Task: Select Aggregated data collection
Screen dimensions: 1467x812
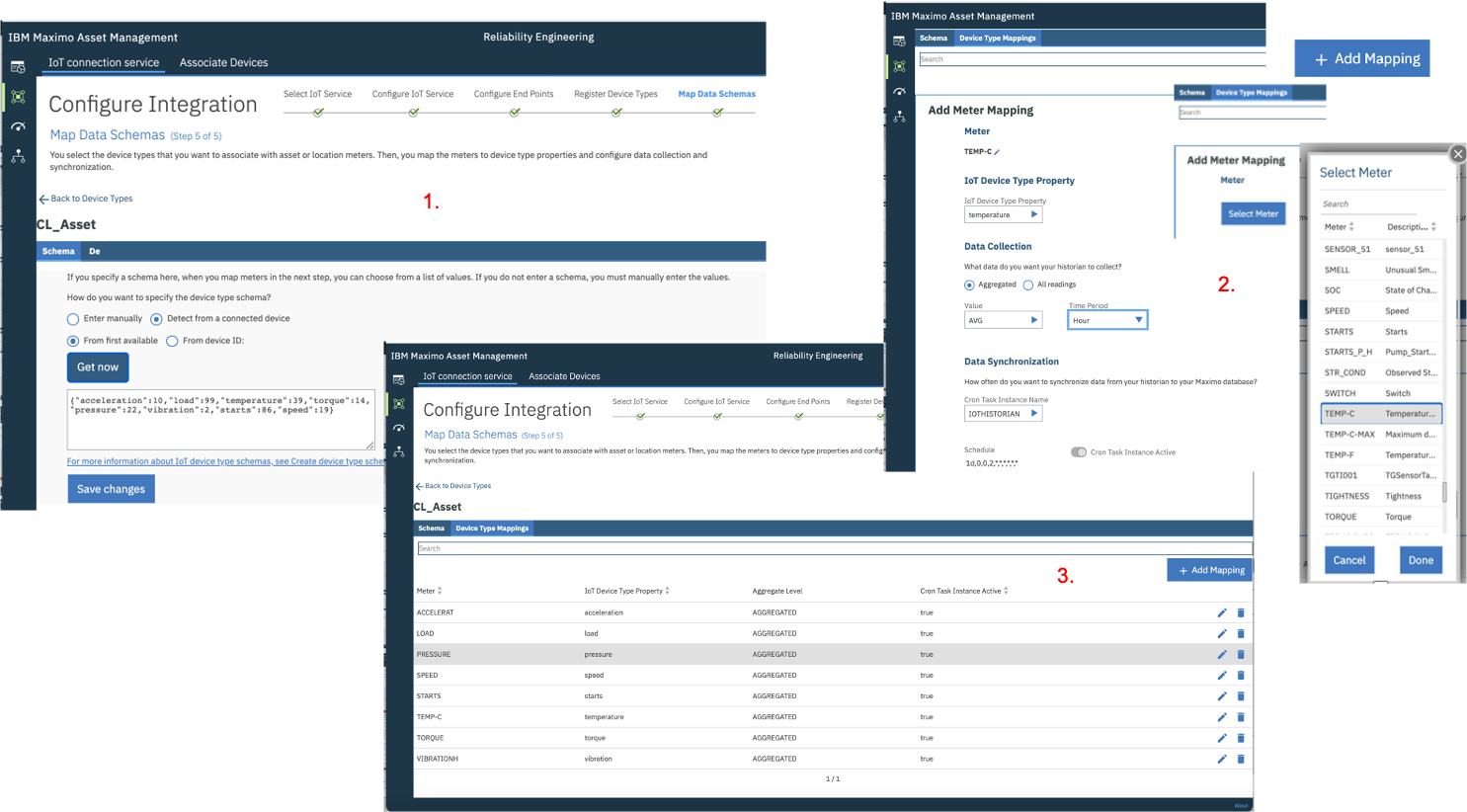Action: coord(969,285)
